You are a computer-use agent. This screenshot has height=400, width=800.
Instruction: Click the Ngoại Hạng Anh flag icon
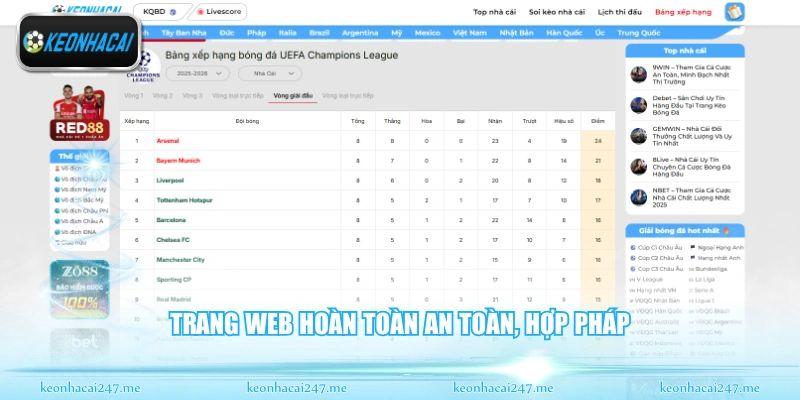(692, 247)
